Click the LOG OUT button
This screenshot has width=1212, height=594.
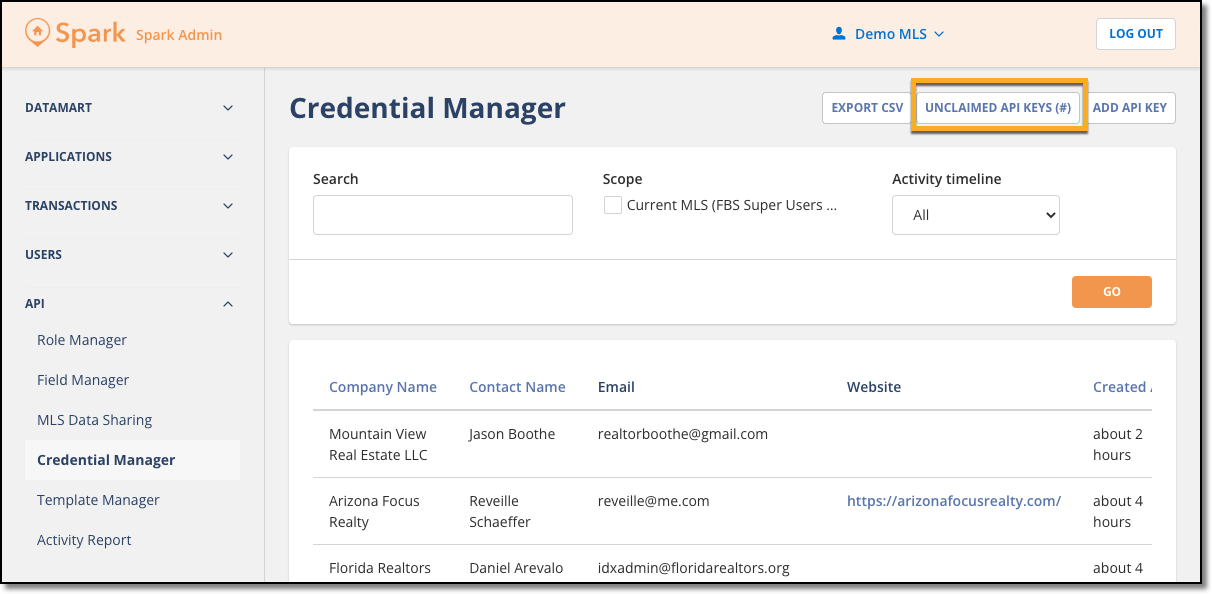[1136, 34]
